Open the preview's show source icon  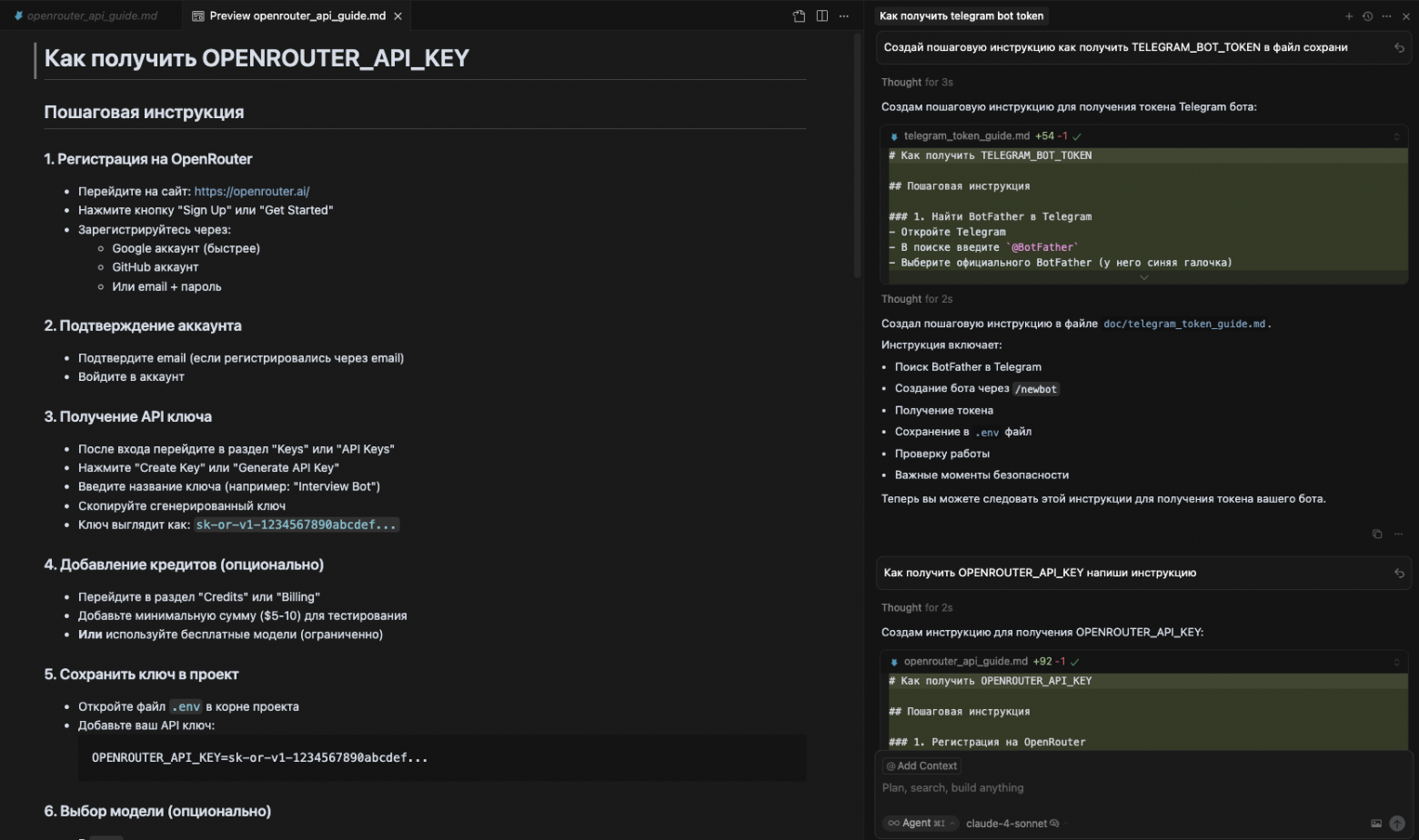(799, 16)
